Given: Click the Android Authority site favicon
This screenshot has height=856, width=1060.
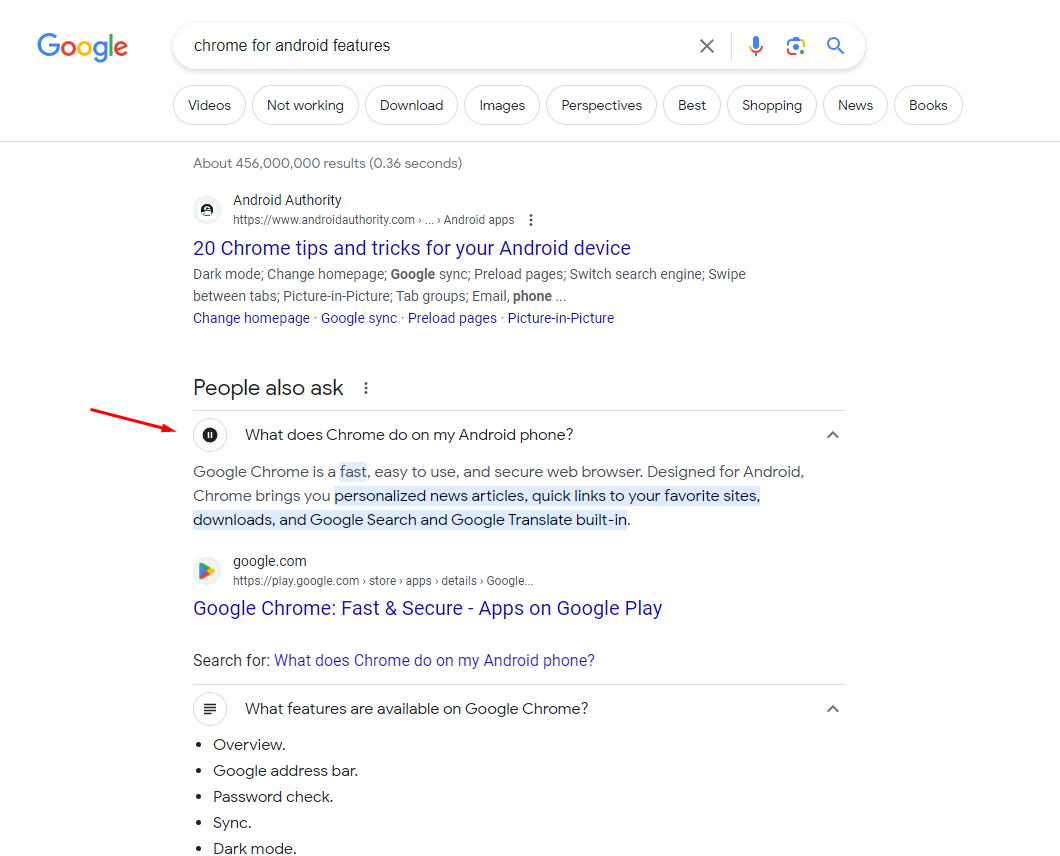Looking at the screenshot, I should pos(207,210).
